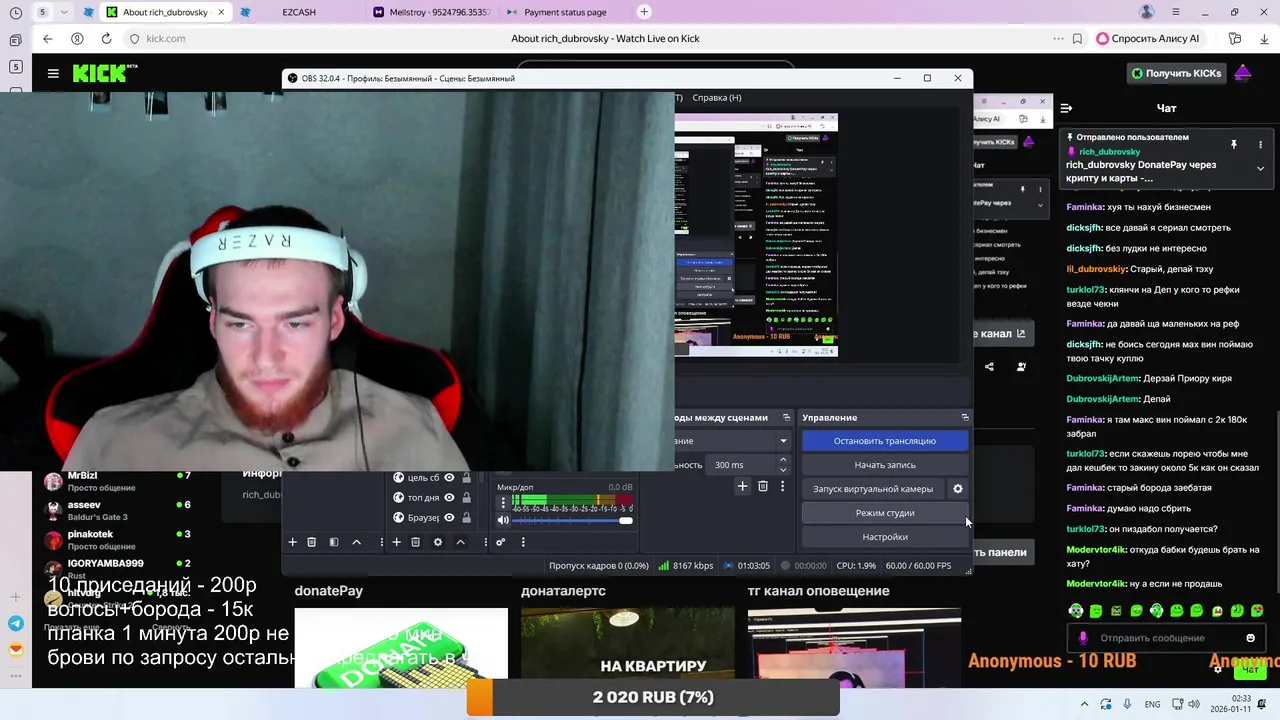Switch to Payment status page tab

click(x=565, y=12)
